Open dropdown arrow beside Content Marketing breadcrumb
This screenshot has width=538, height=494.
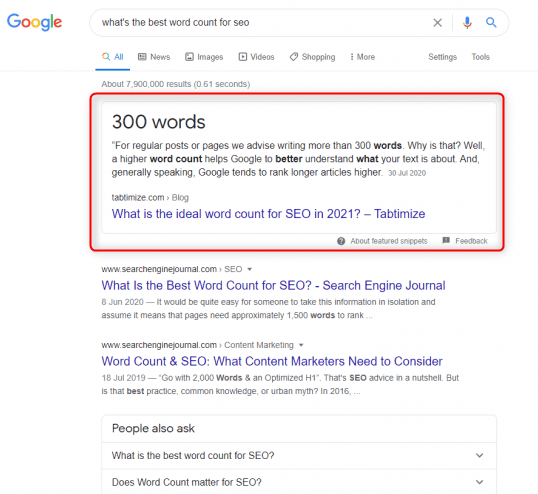coord(301,345)
